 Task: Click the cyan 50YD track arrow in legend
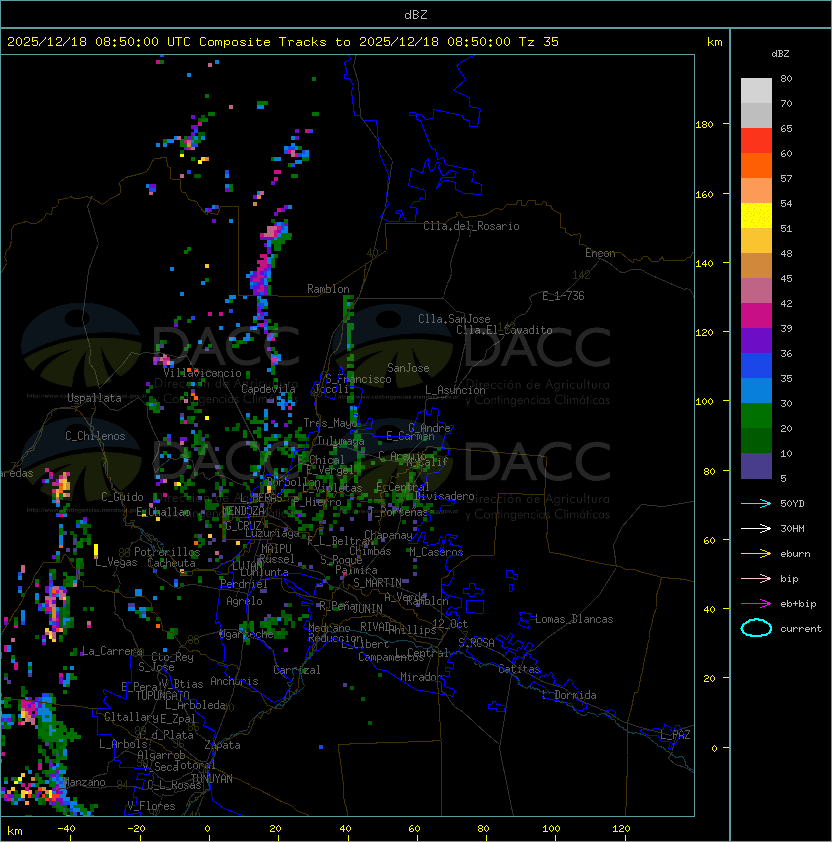click(756, 503)
